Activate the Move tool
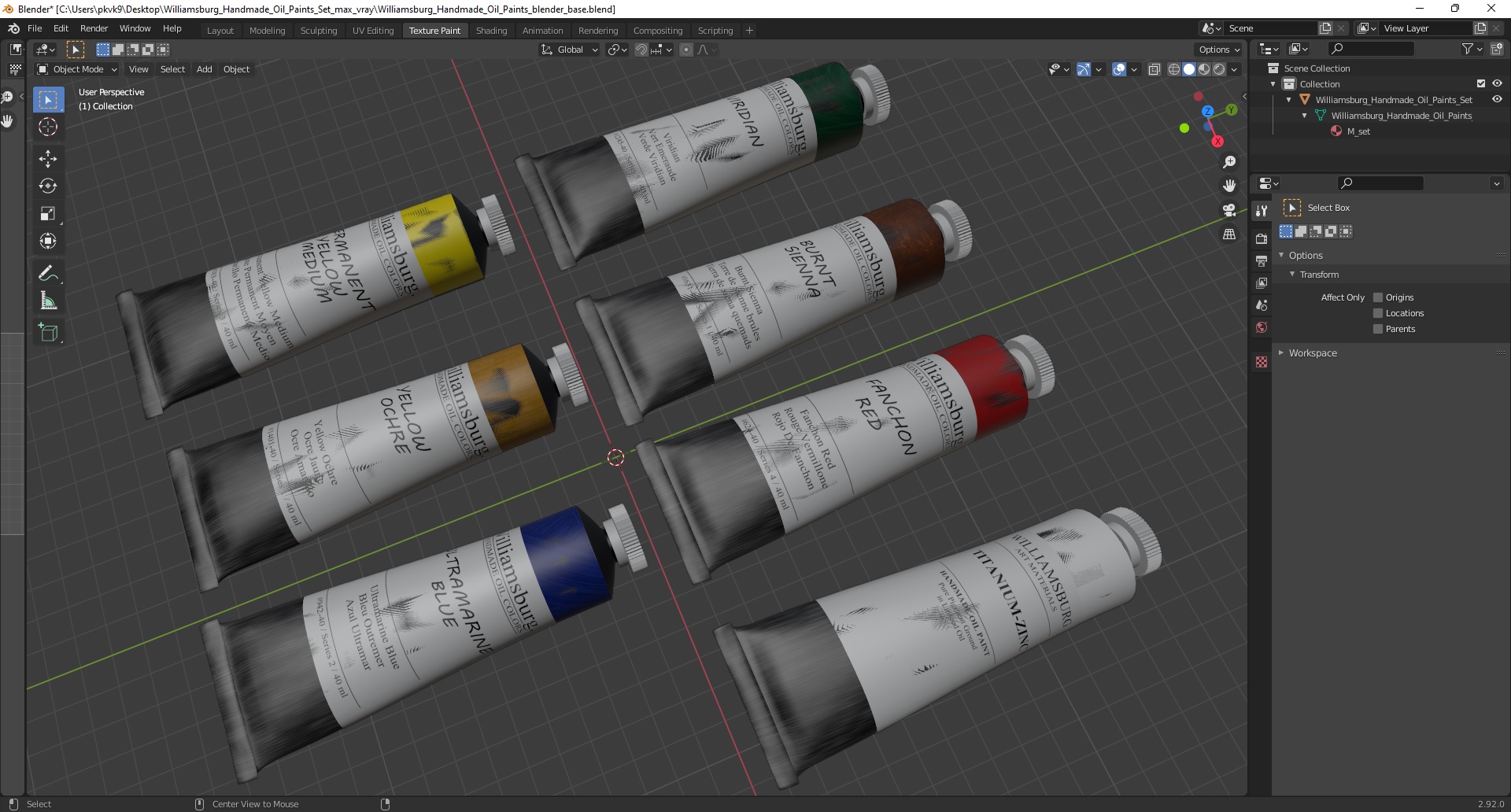The image size is (1511, 812). point(48,158)
